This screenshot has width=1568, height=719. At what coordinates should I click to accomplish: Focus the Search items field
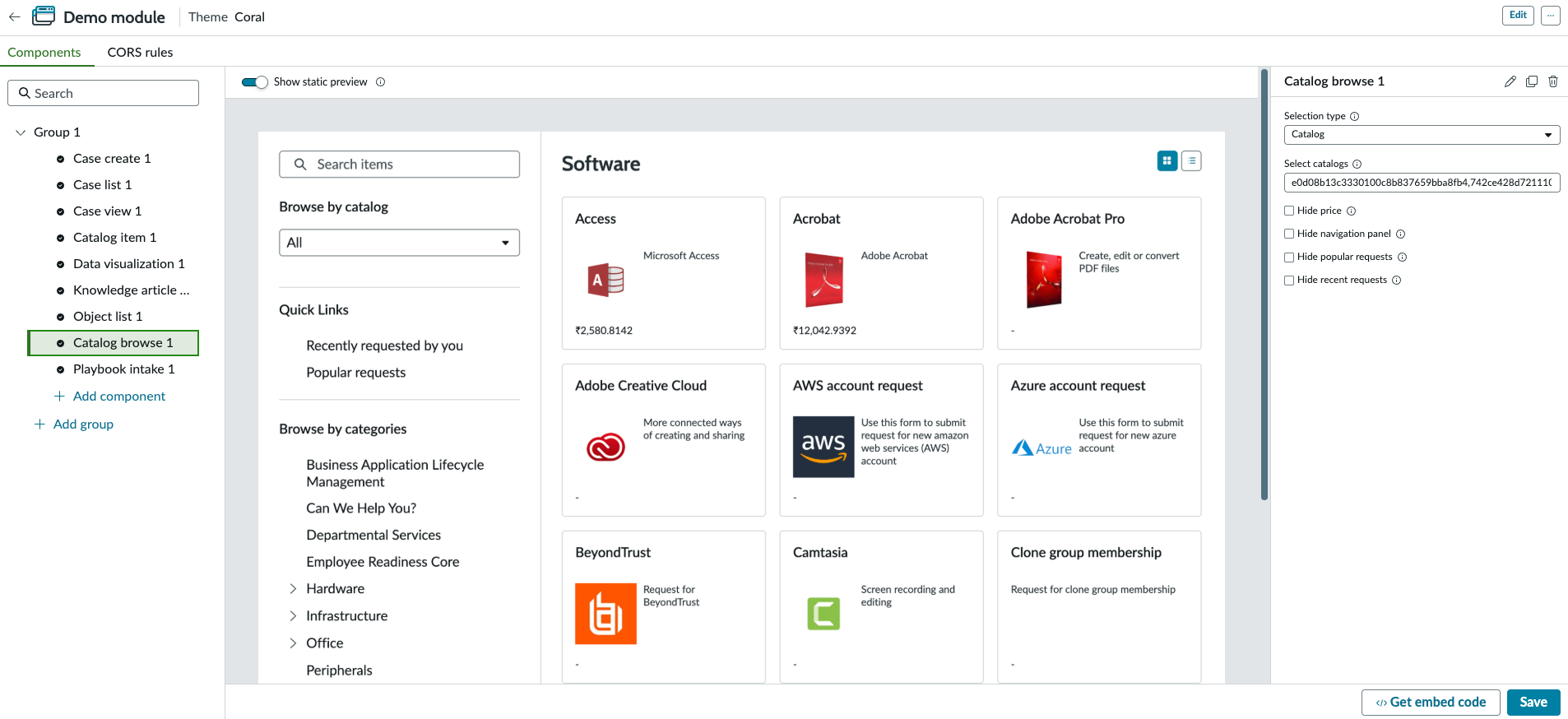399,165
